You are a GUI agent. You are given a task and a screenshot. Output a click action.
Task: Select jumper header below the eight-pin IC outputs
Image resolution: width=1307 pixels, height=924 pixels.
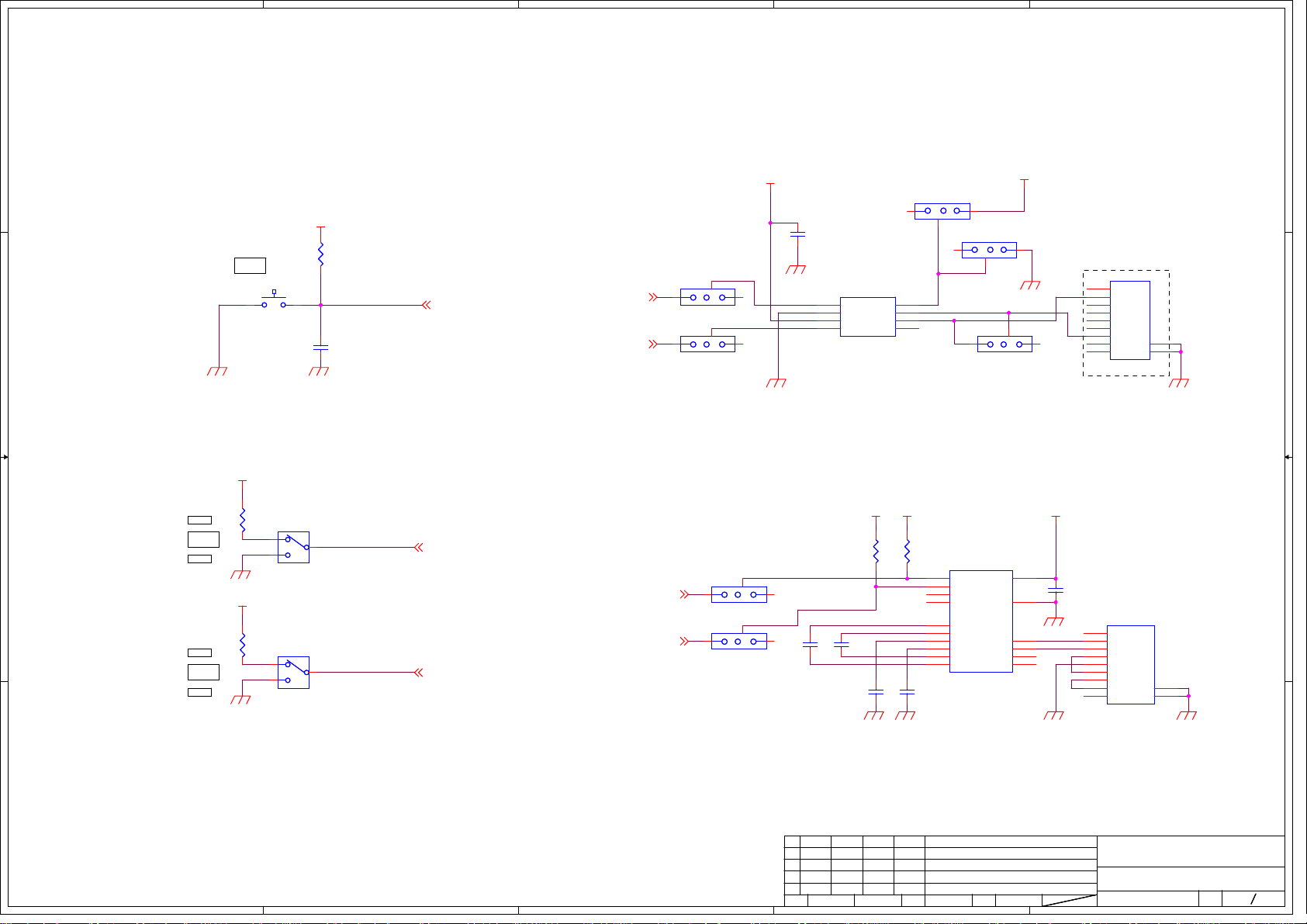coord(1004,344)
